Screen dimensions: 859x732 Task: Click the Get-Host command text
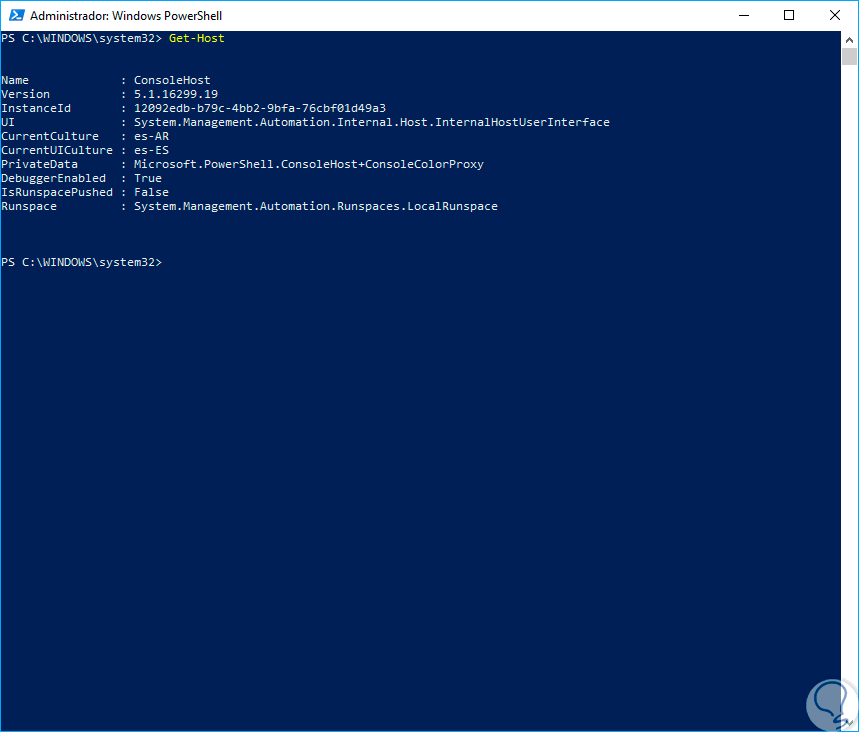[x=197, y=38]
